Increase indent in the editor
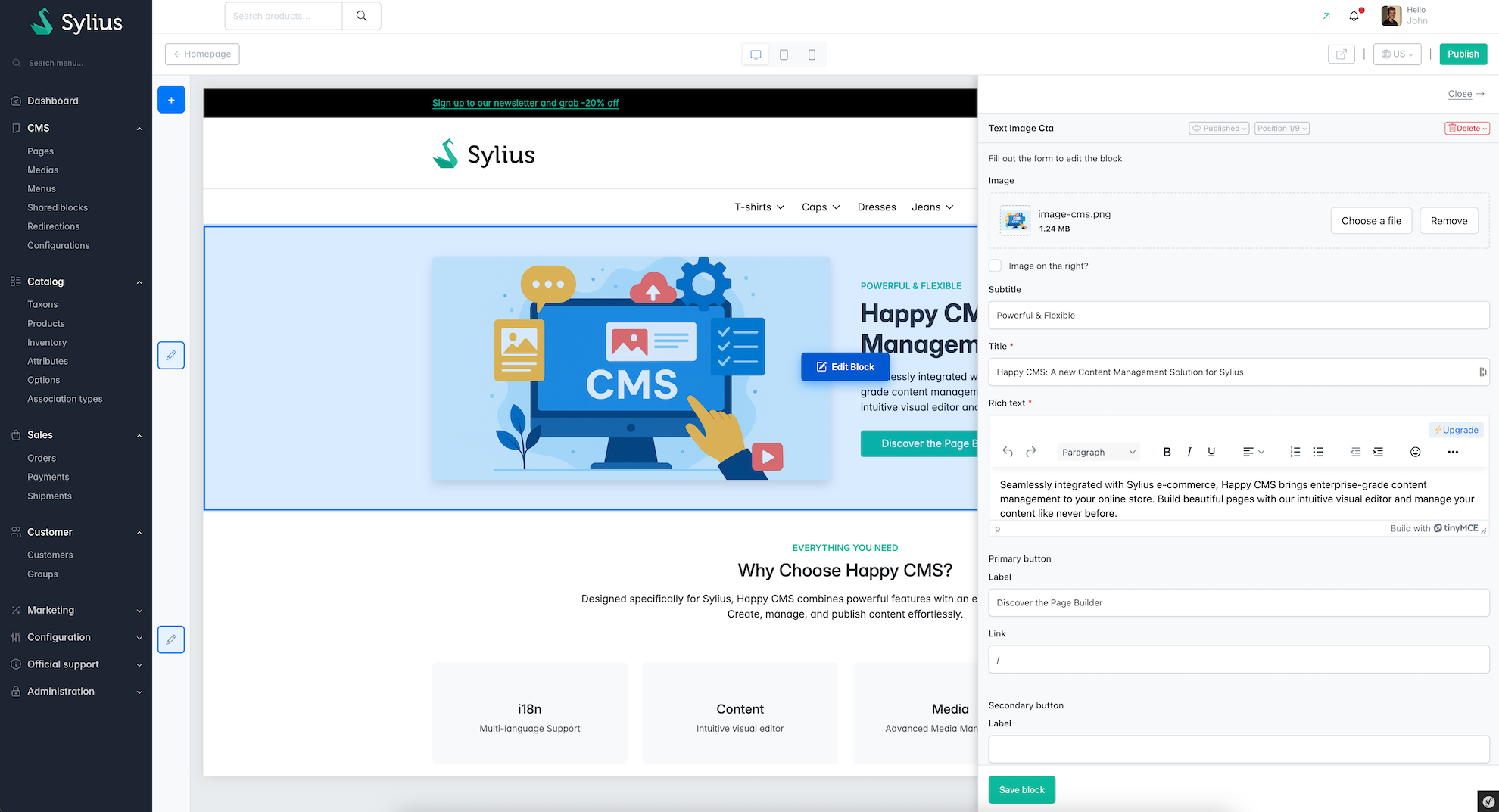Image resolution: width=1499 pixels, height=812 pixels. pyautogui.click(x=1378, y=452)
